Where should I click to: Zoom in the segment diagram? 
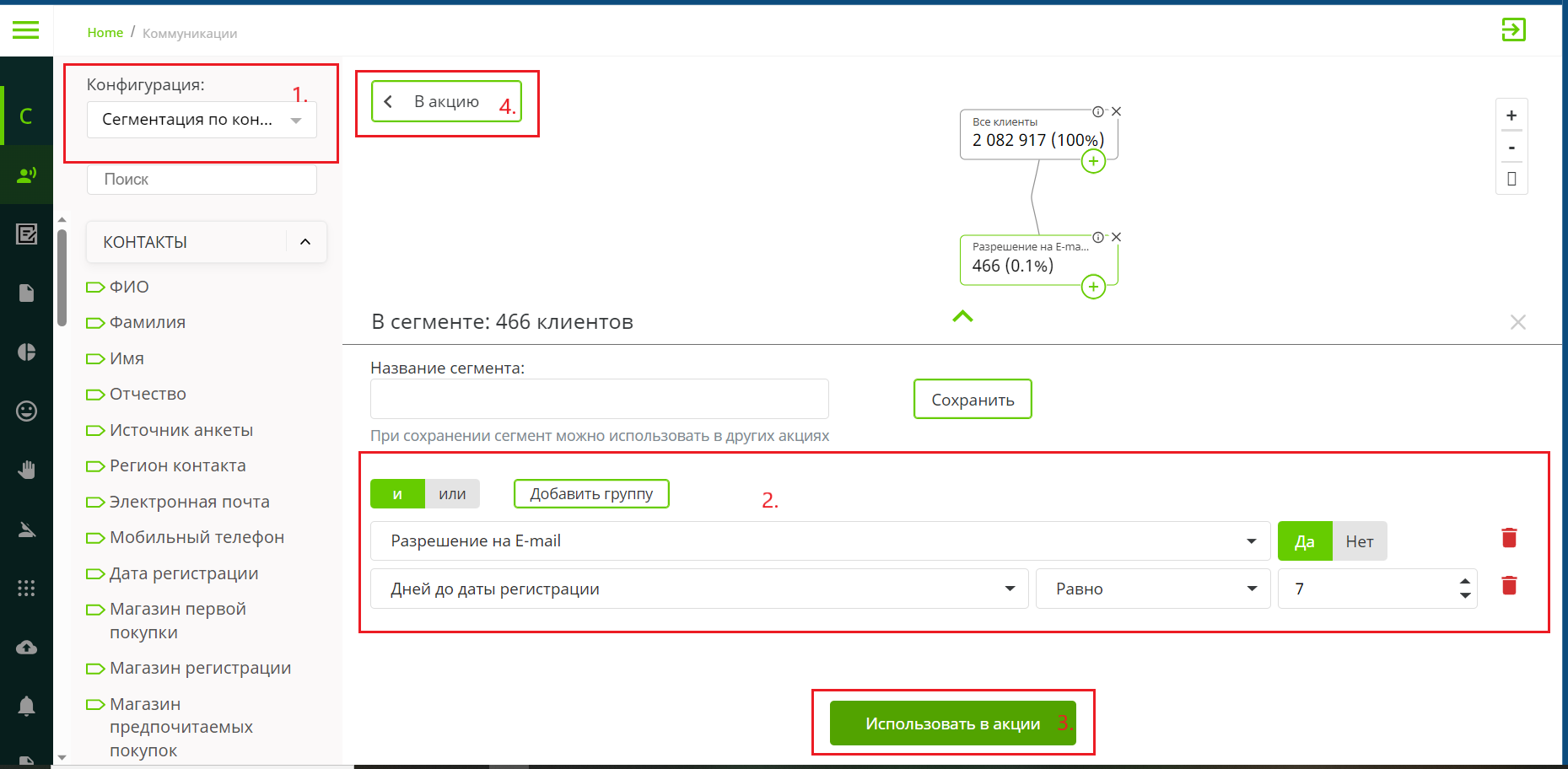tap(1511, 116)
